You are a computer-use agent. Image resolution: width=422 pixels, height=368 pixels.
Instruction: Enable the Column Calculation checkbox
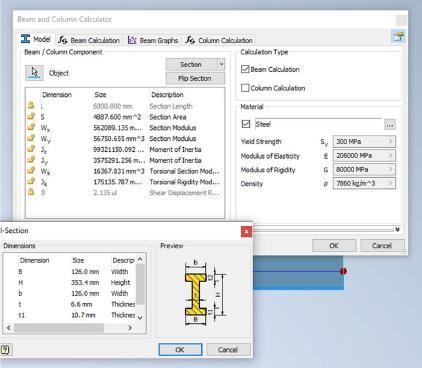point(245,88)
